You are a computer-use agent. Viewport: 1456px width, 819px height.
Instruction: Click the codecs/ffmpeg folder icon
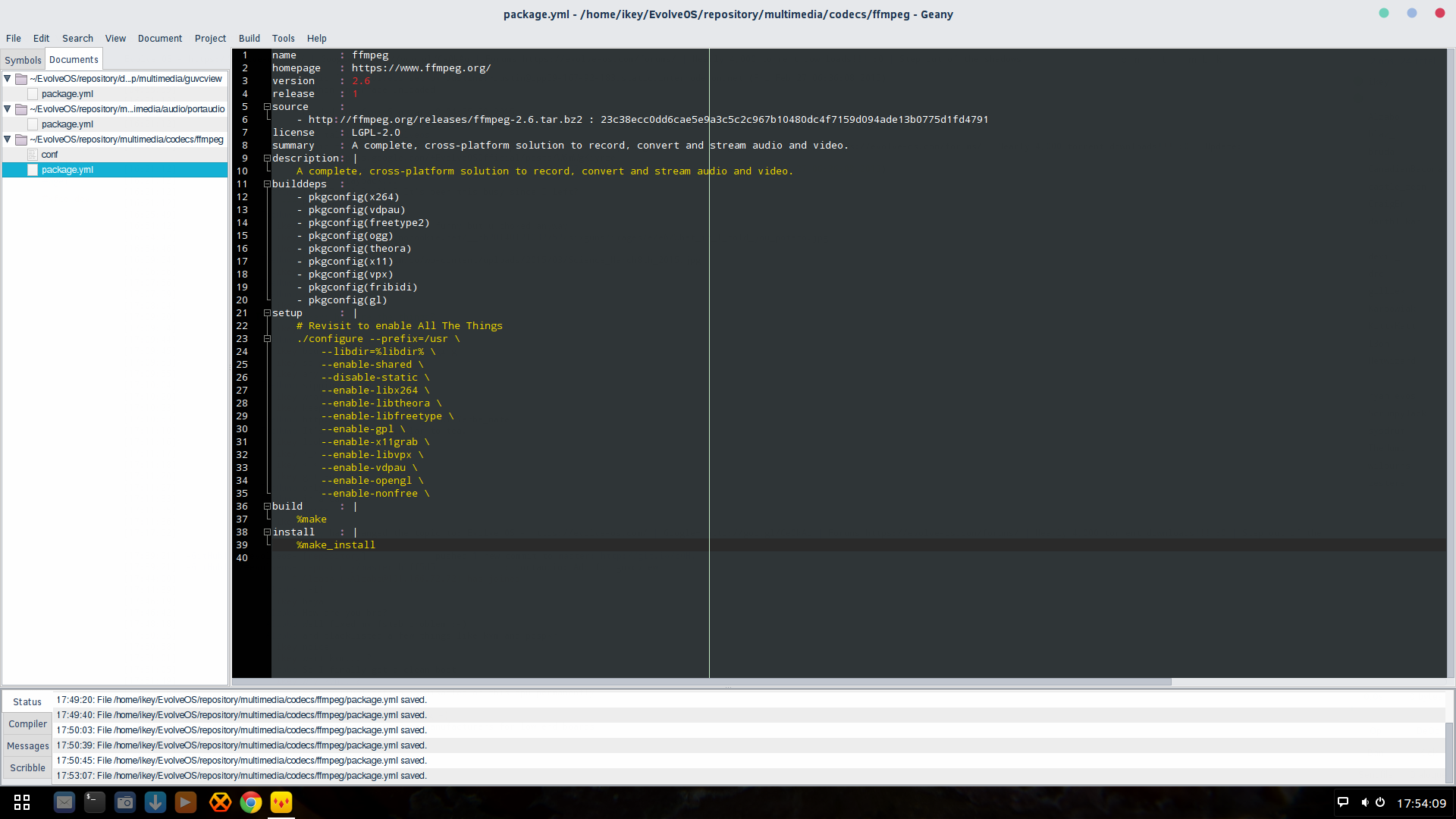tap(21, 140)
